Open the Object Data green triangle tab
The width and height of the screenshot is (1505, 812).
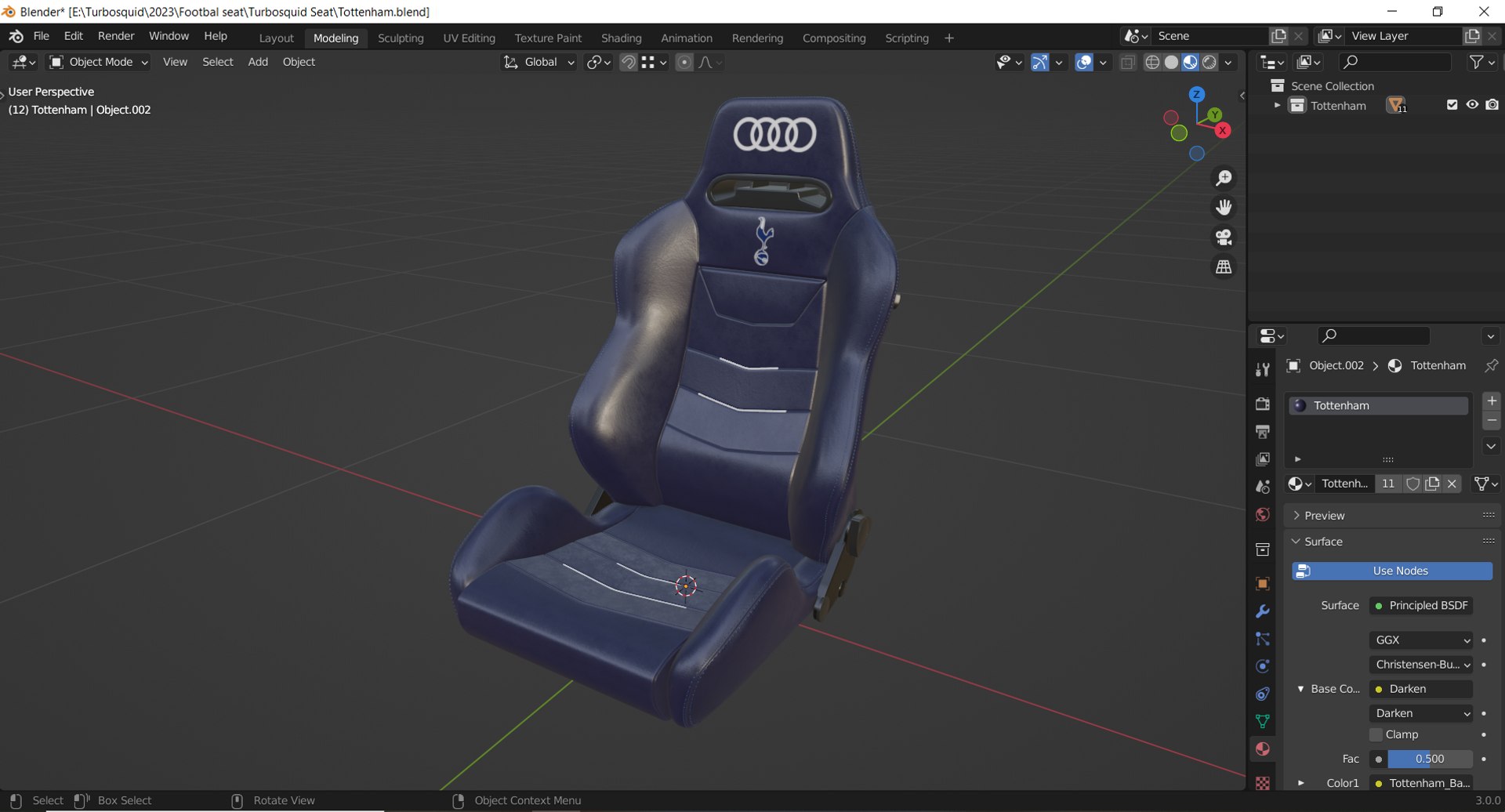coord(1263,721)
